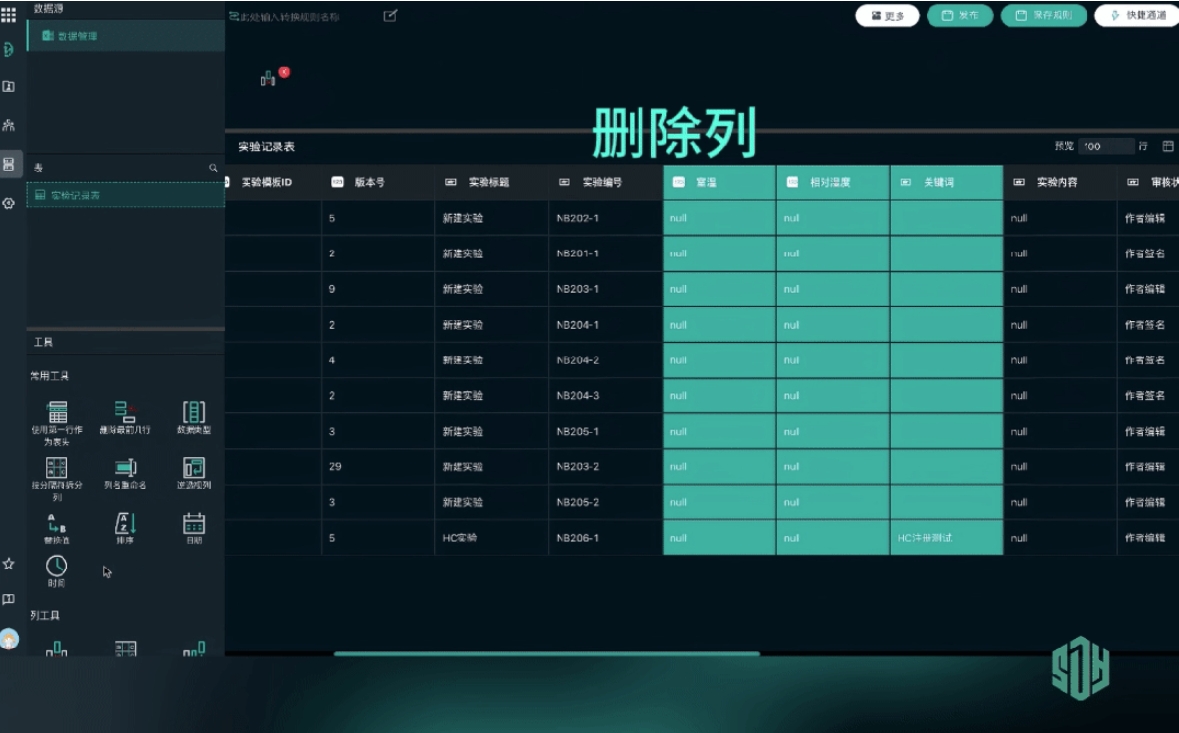The height and width of the screenshot is (733, 1179).
Task: Select the 排序 (sort) tool
Action: tap(125, 526)
